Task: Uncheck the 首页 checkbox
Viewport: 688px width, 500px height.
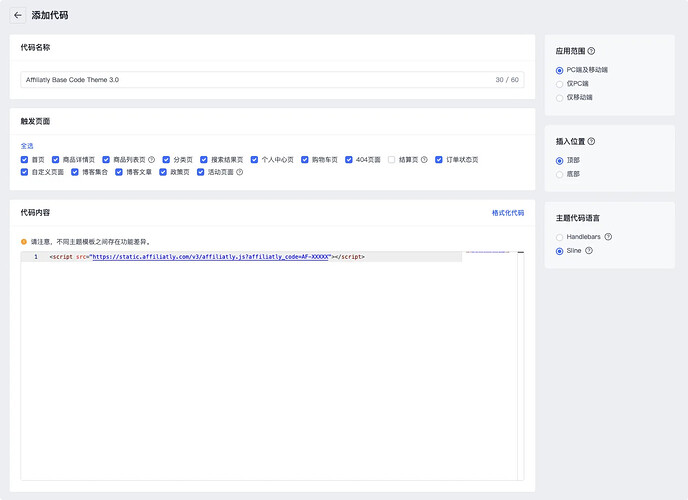Action: coord(24,160)
